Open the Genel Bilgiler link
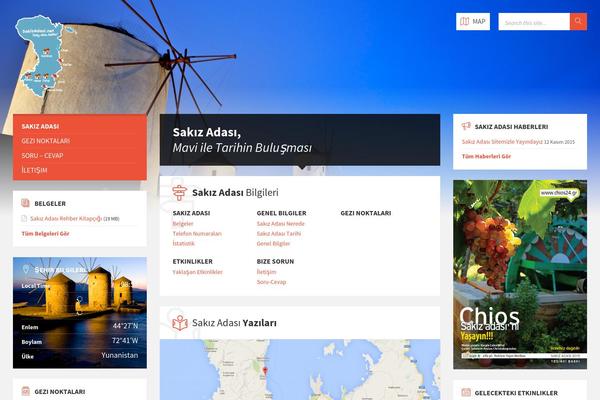The height and width of the screenshot is (400, 600). point(273,243)
